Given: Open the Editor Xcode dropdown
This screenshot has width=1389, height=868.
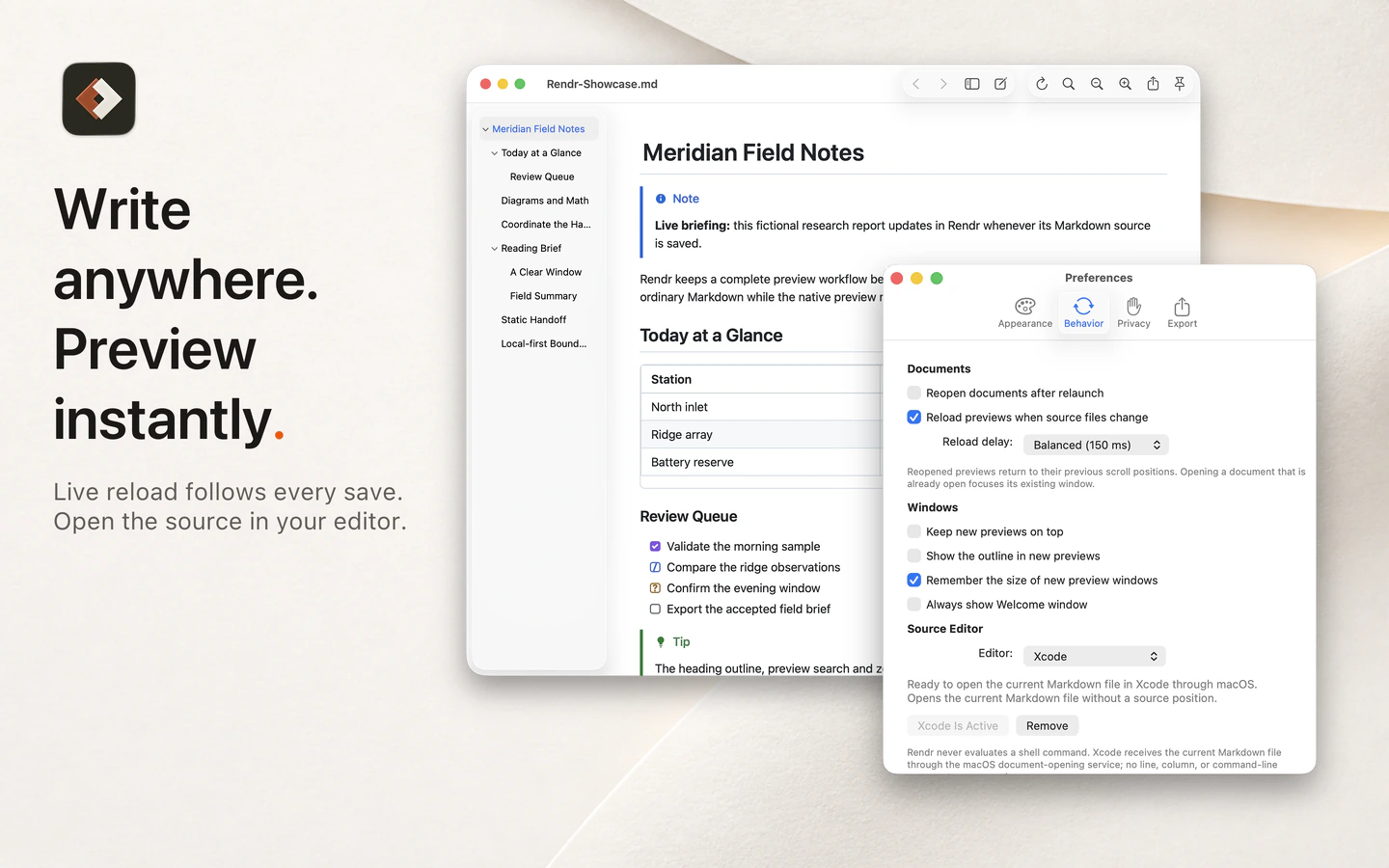Looking at the screenshot, I should click(1095, 656).
